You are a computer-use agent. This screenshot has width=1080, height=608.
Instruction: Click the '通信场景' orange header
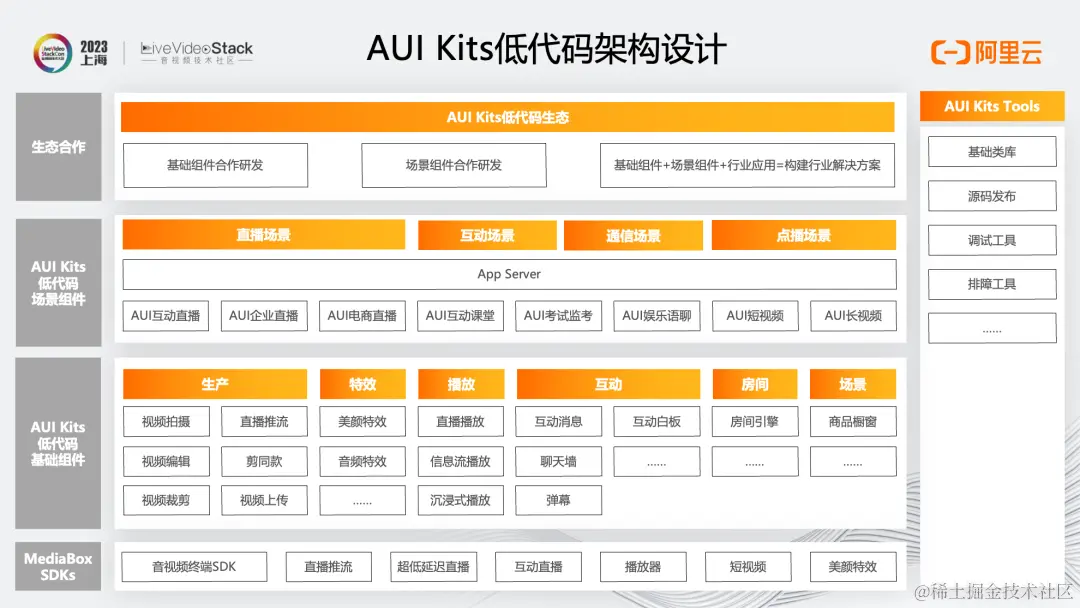(633, 235)
